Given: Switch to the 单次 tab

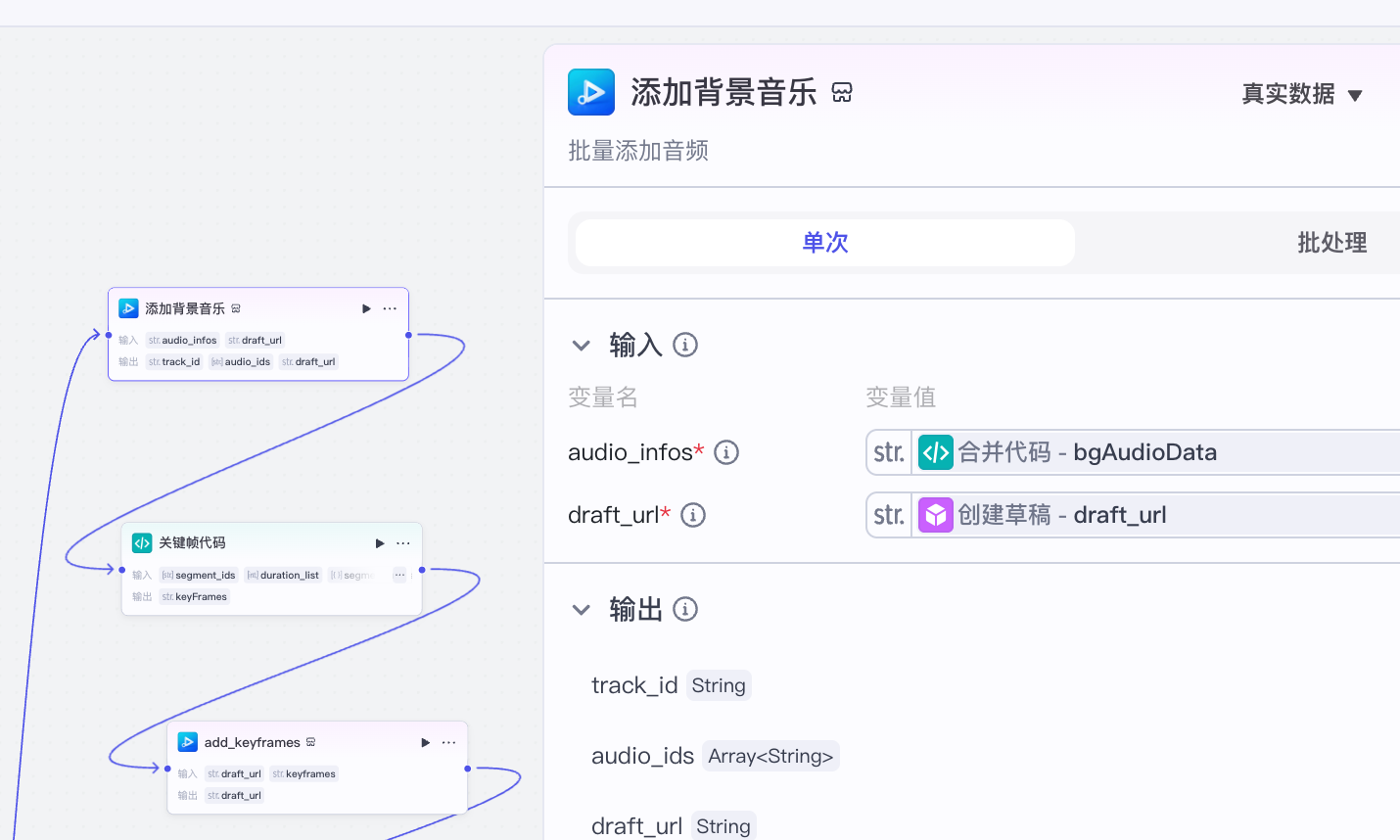Looking at the screenshot, I should (x=825, y=243).
